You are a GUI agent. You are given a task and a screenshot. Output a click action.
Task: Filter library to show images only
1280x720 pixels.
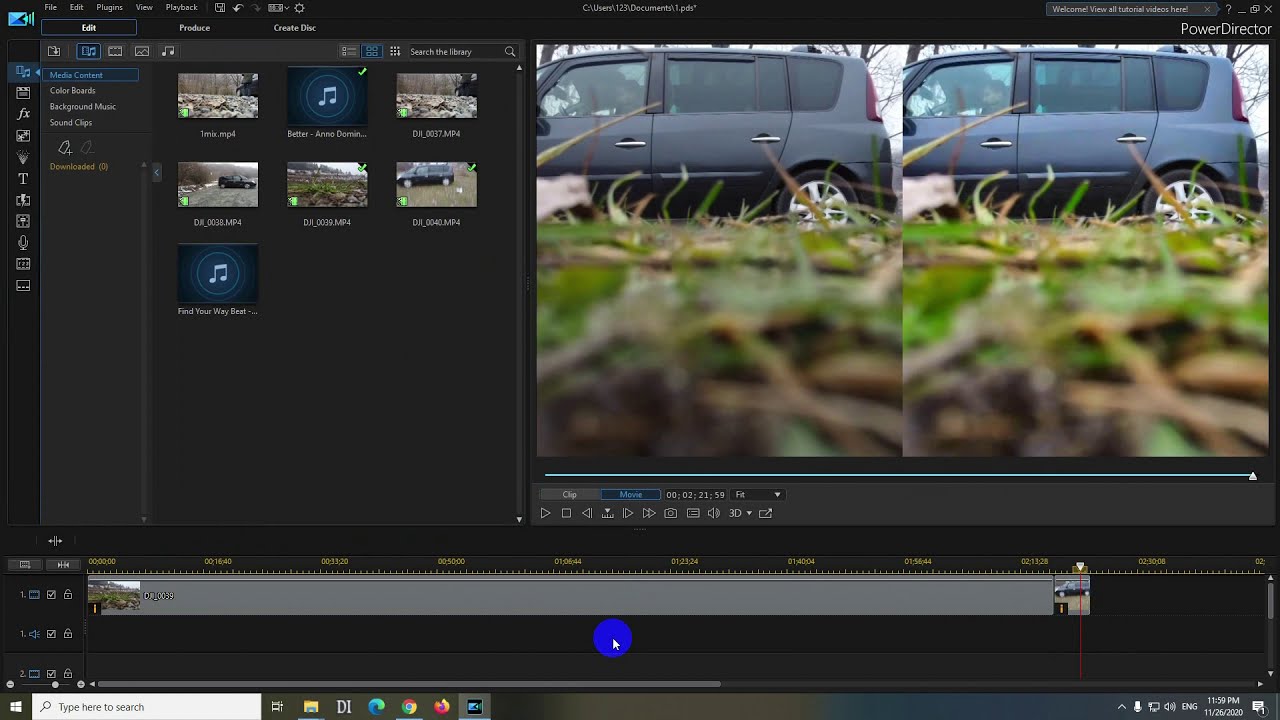142,51
